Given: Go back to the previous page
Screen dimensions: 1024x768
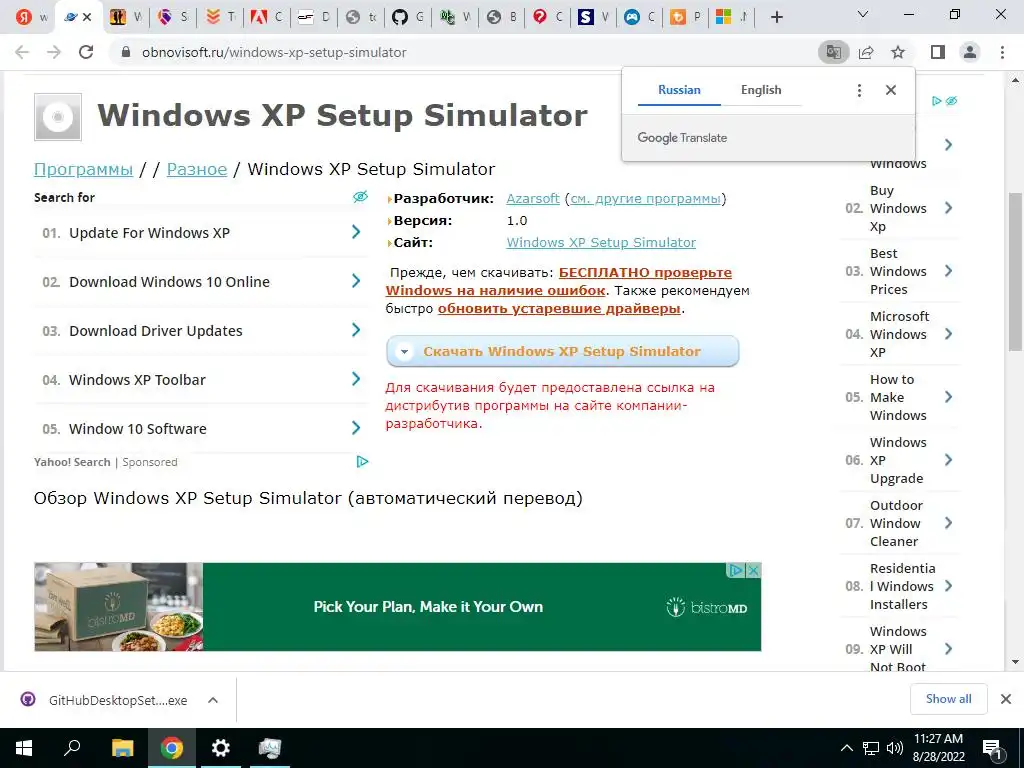Looking at the screenshot, I should tap(22, 52).
